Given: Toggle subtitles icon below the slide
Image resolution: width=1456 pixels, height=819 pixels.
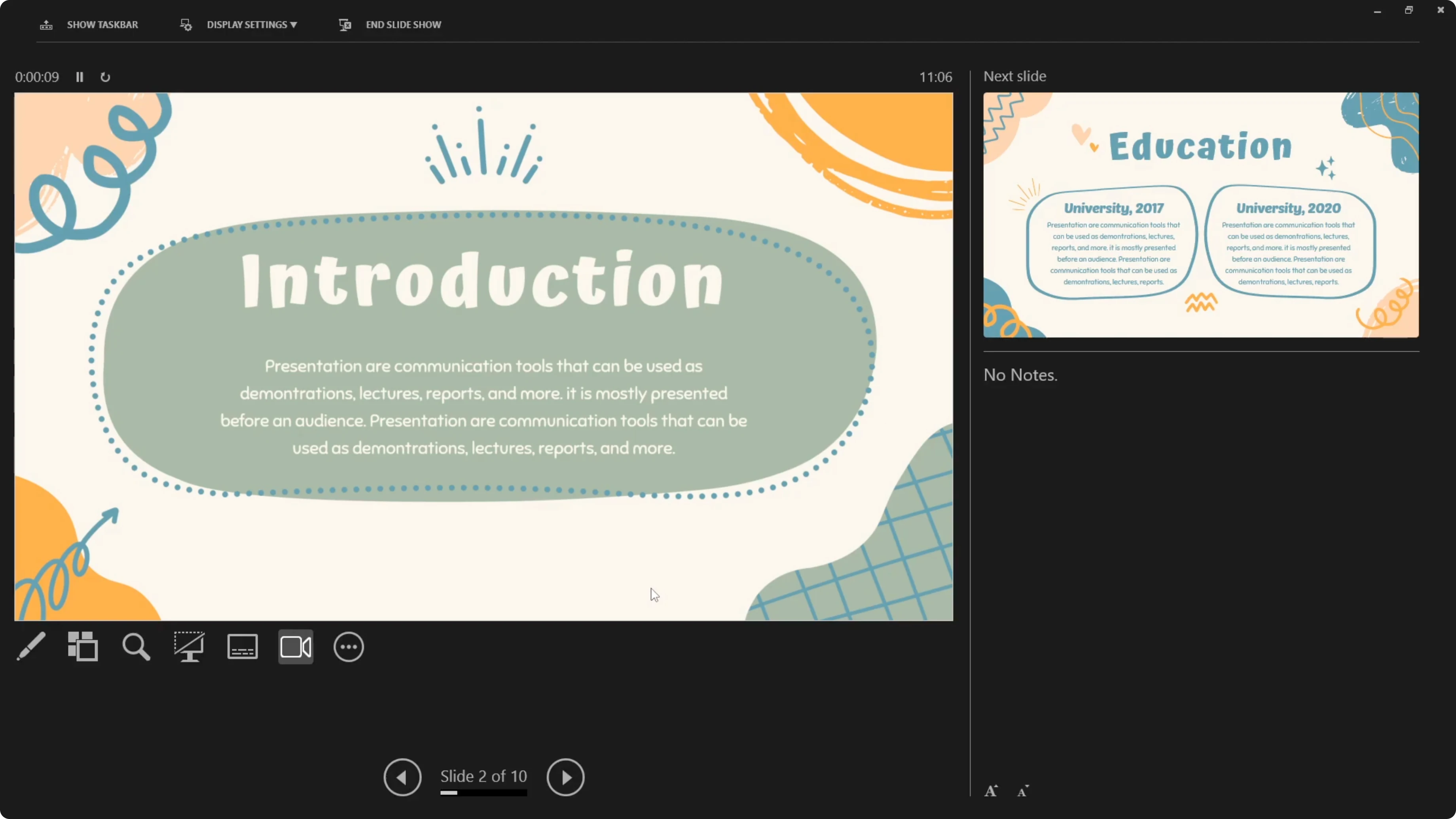Looking at the screenshot, I should click(243, 646).
